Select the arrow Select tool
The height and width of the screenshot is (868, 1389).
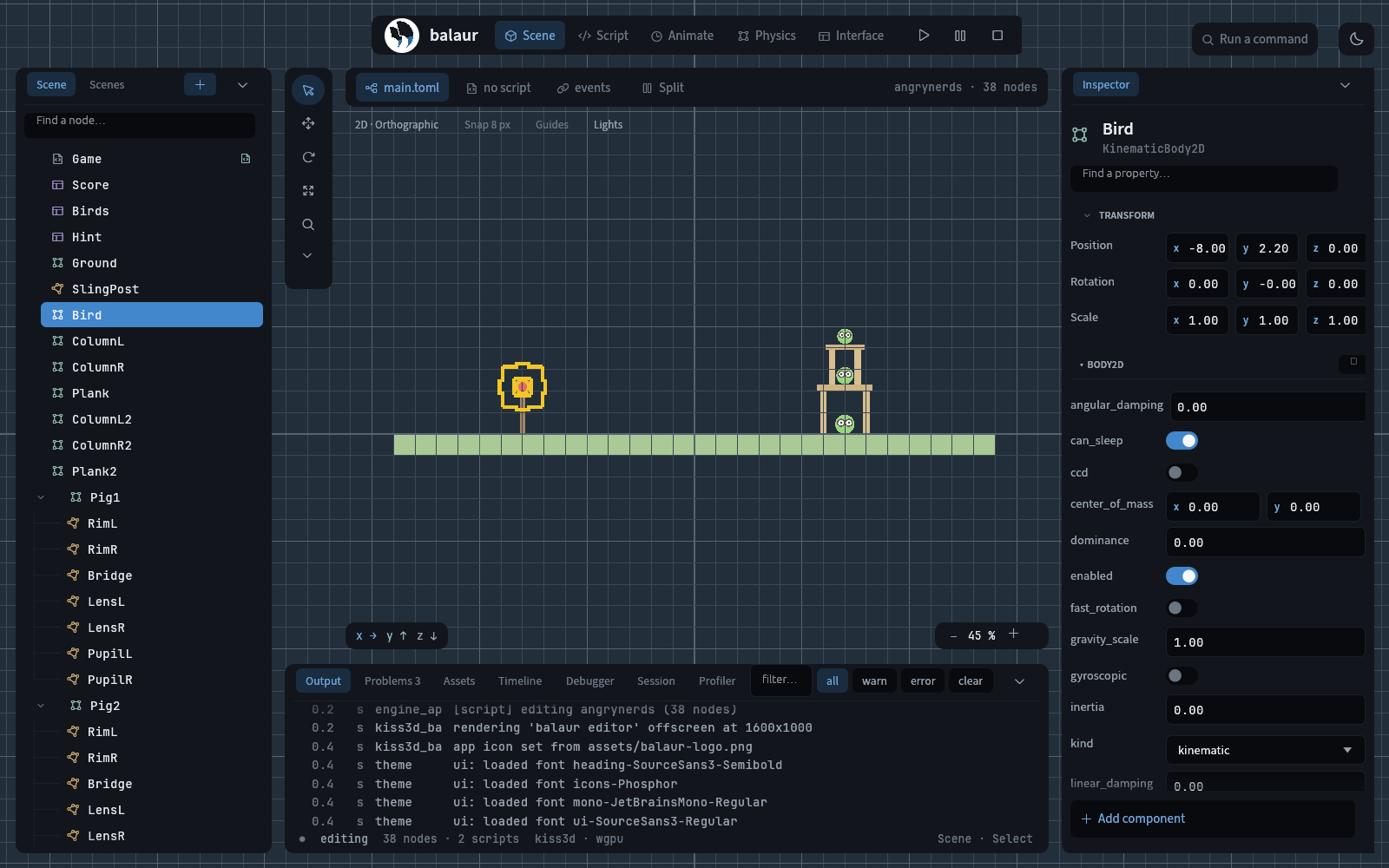[x=308, y=90]
